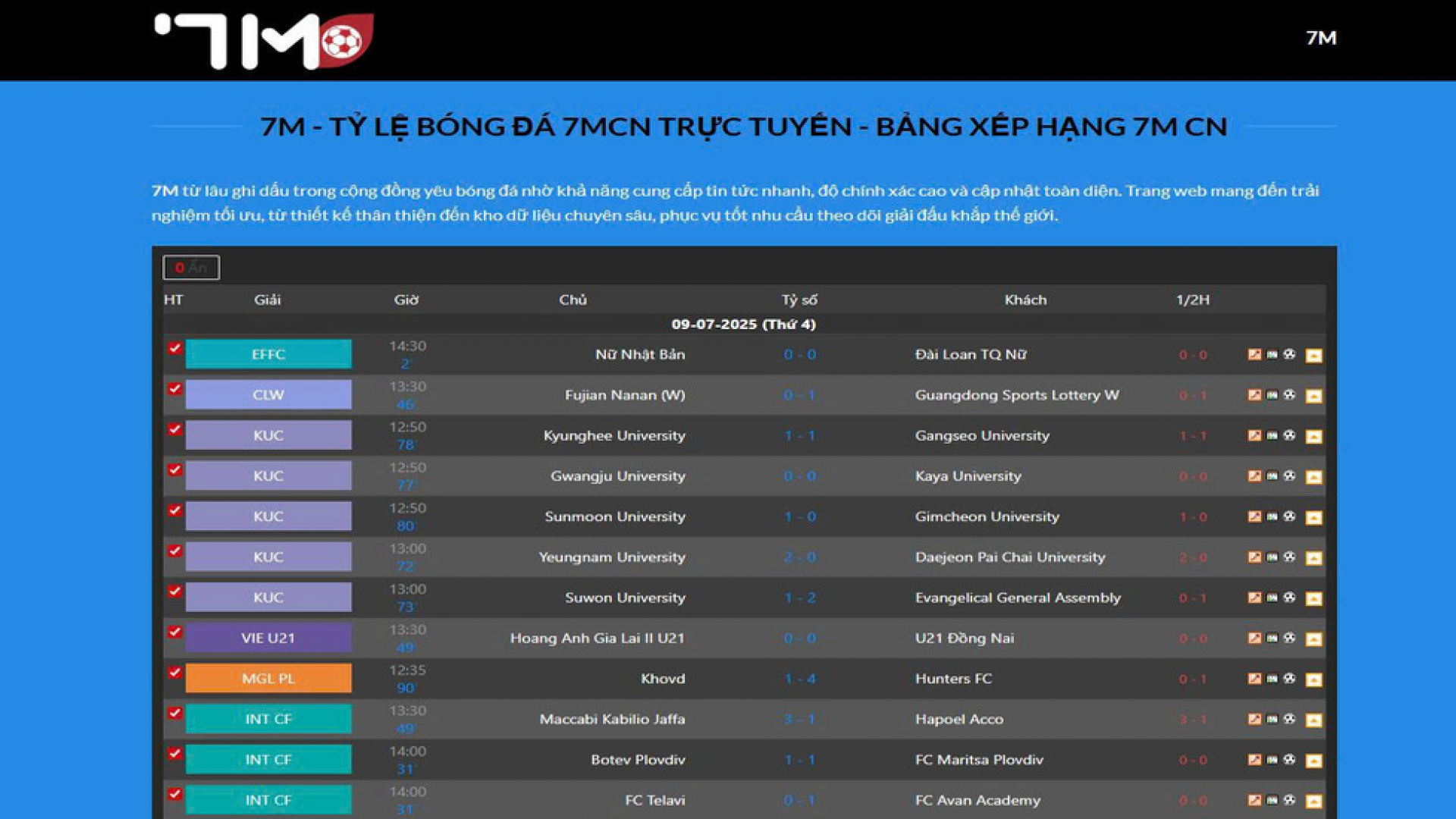
Task: Click soccer ball icon in Khovd row
Action: [1289, 678]
